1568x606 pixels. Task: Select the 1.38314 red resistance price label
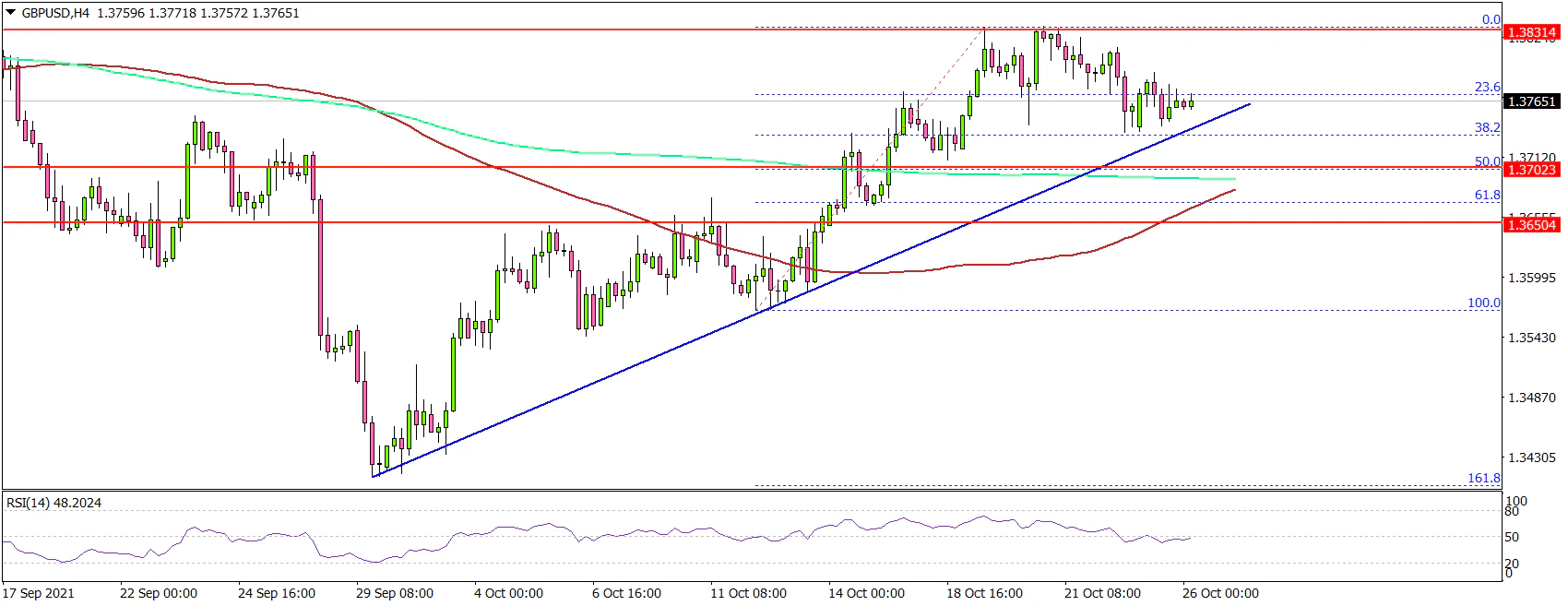tap(1530, 32)
